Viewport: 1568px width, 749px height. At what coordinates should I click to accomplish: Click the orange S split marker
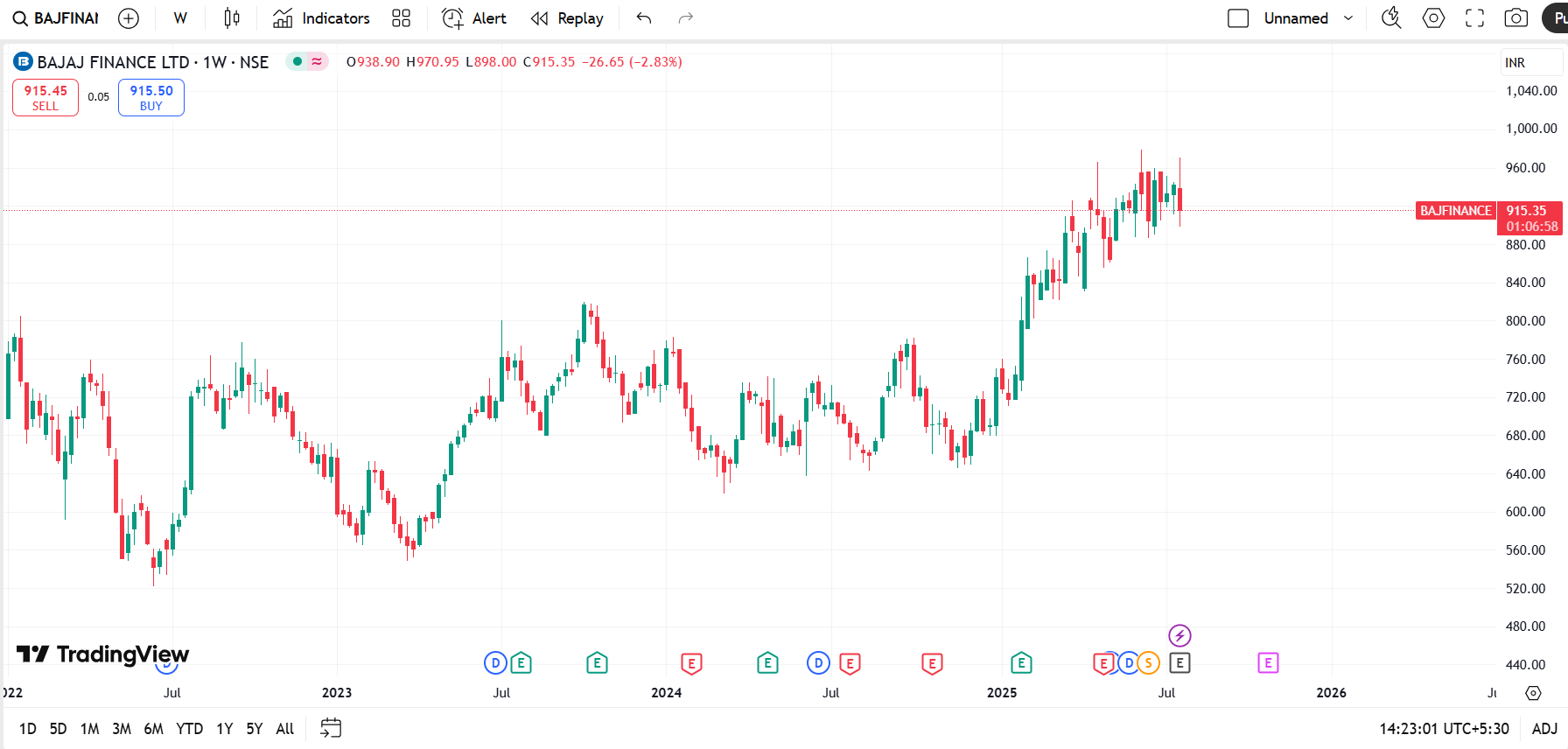(1149, 663)
